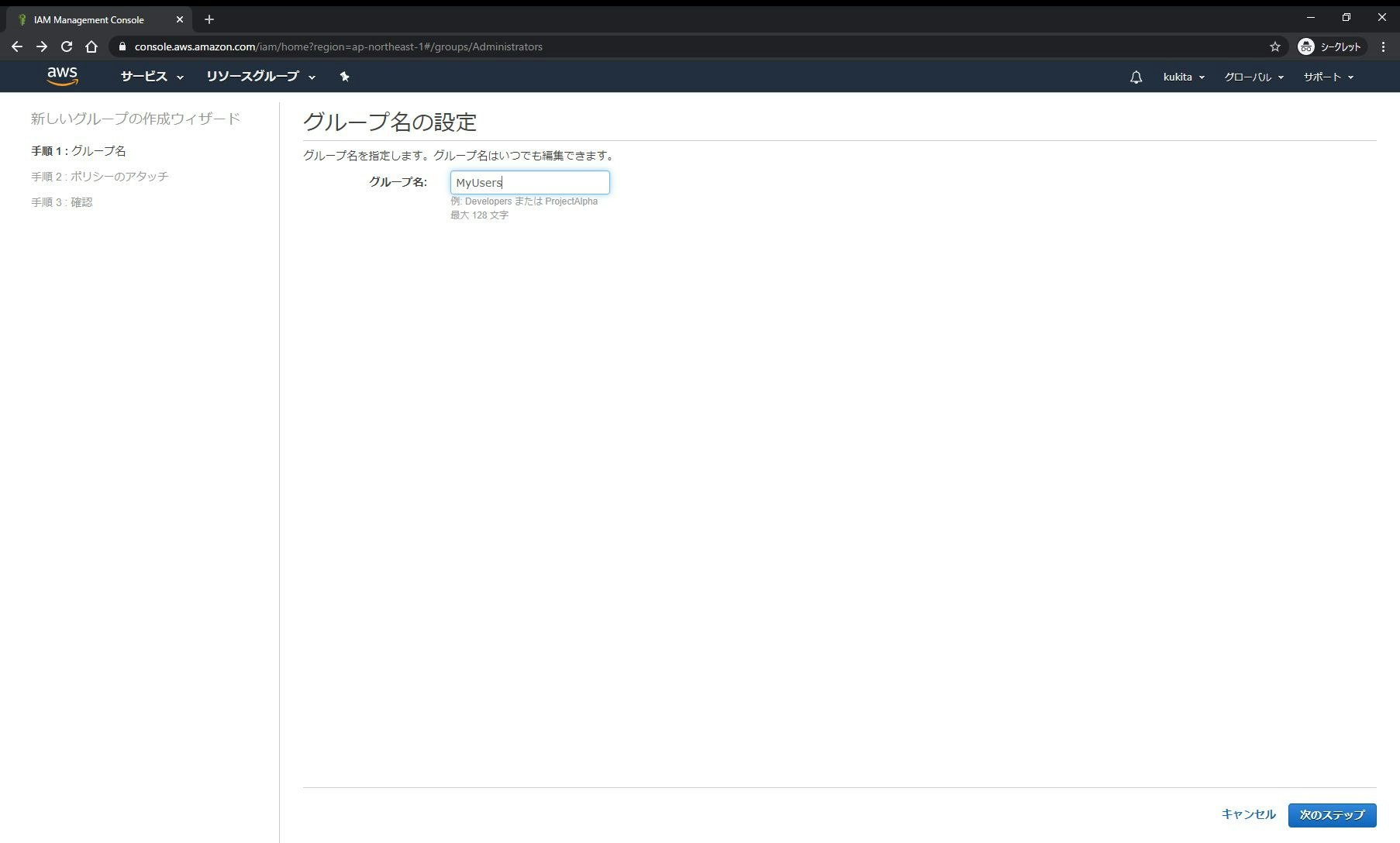Image resolution: width=1400 pixels, height=843 pixels.
Task: Go forward with the browser forward arrow
Action: point(42,46)
